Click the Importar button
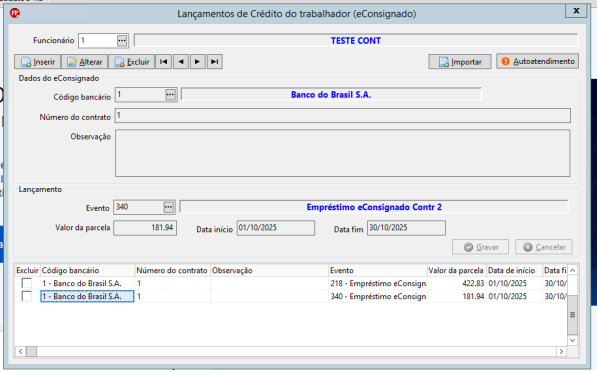Image resolution: width=597 pixels, height=373 pixels. pyautogui.click(x=460, y=62)
